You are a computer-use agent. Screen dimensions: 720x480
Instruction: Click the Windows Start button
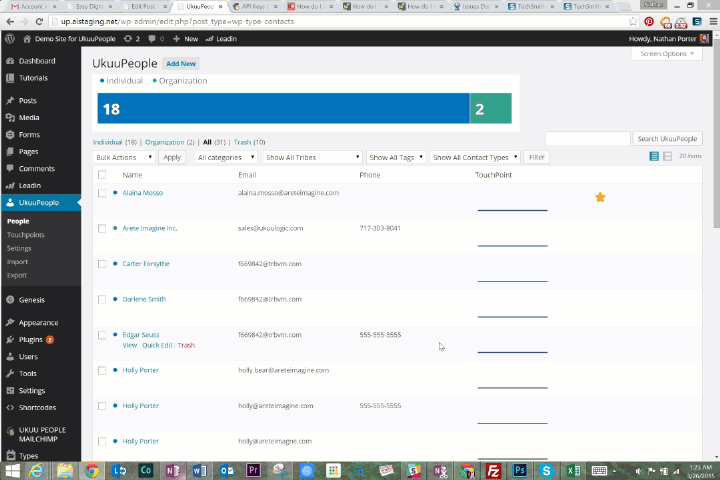(12, 470)
